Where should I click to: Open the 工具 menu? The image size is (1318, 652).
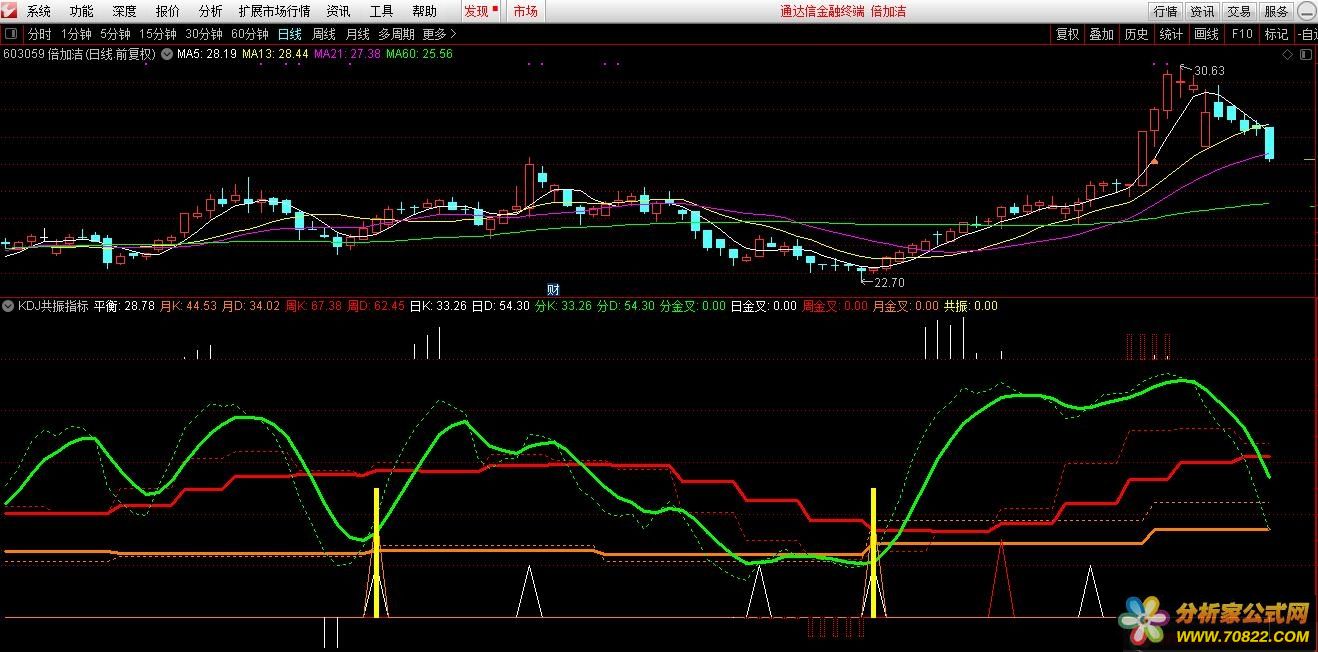click(381, 11)
